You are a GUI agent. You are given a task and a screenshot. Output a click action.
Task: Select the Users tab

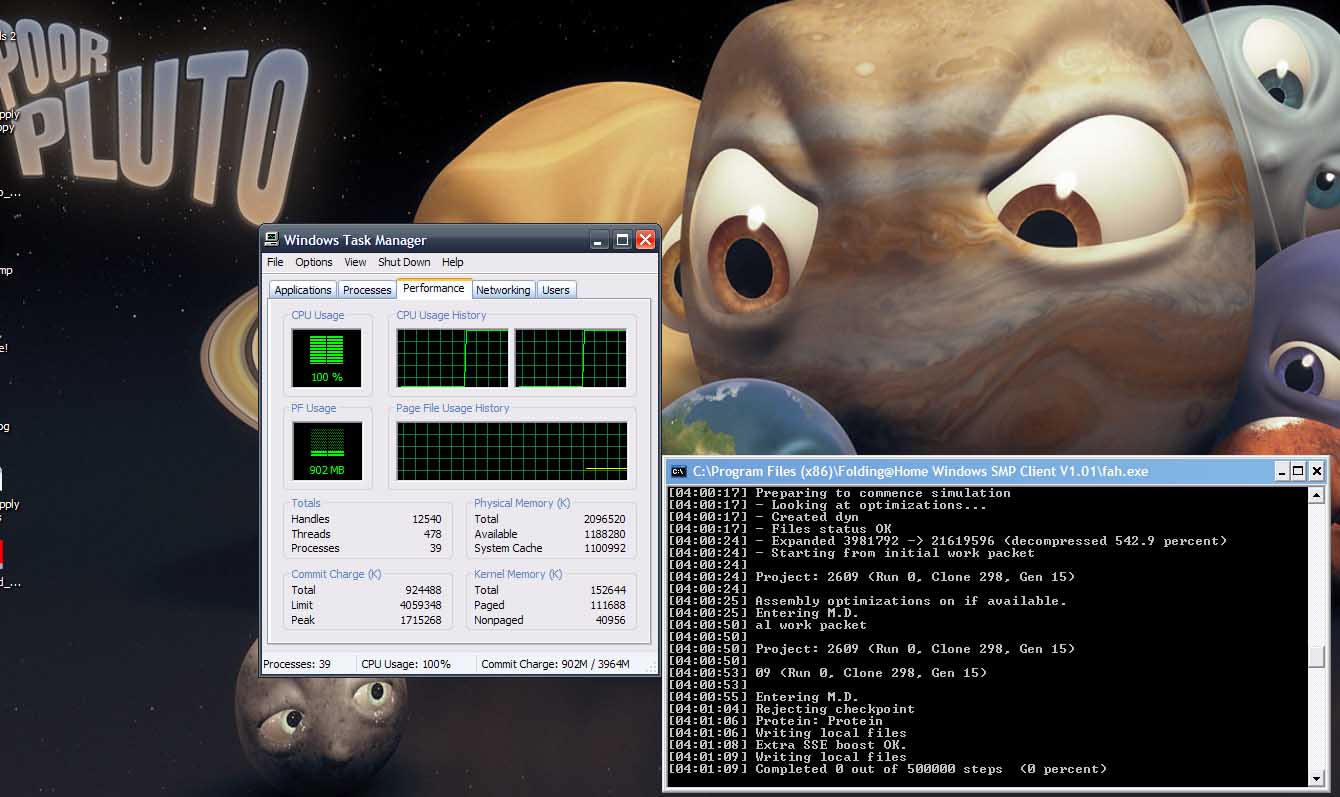556,290
